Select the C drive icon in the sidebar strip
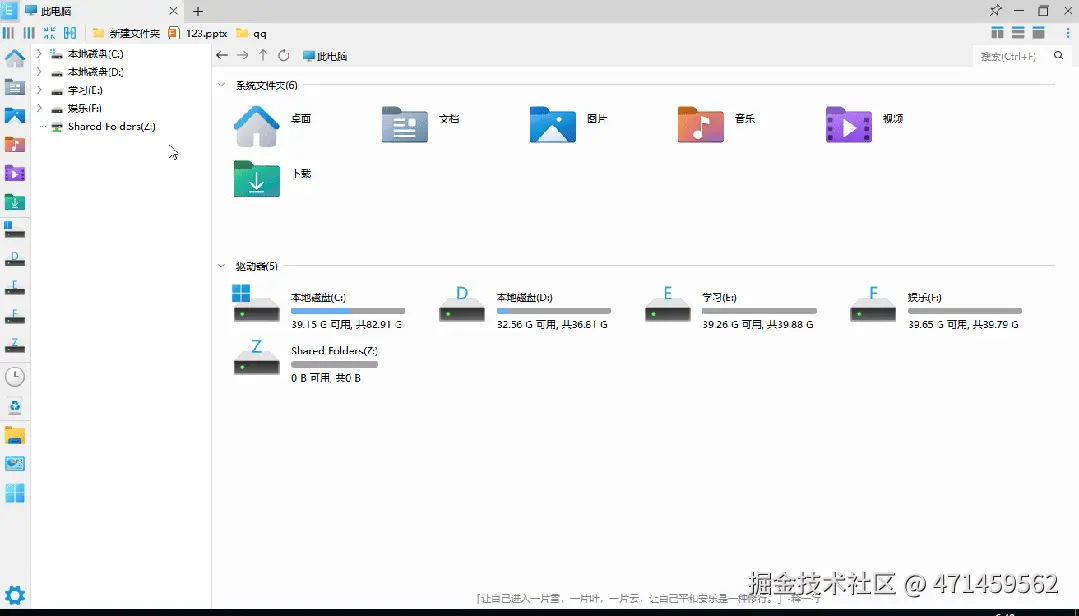Image resolution: width=1079 pixels, height=616 pixels. tap(14, 230)
